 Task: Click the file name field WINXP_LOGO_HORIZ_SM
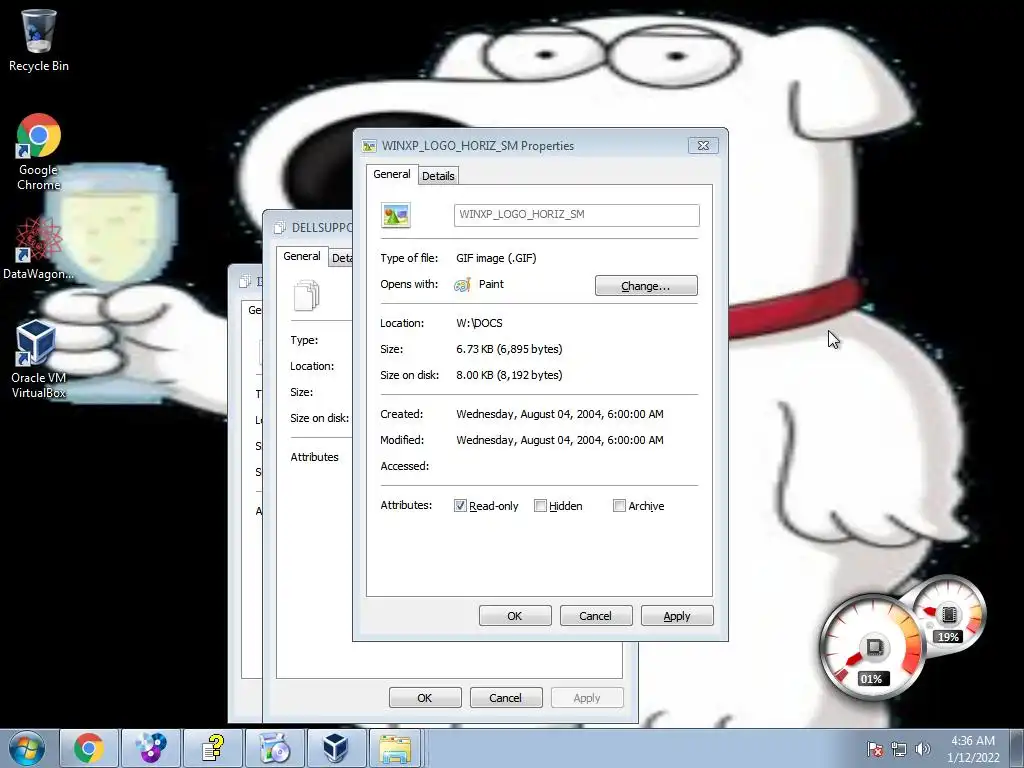click(x=577, y=215)
